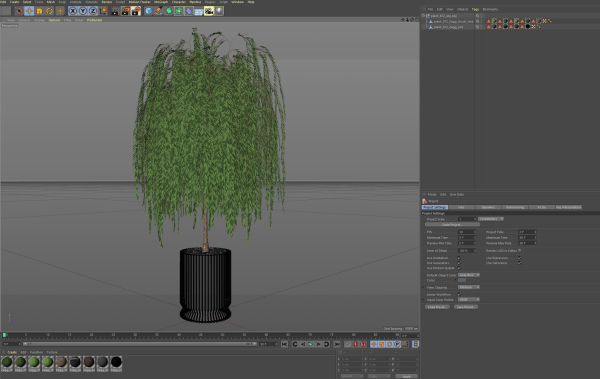
Task: Click the blue deformer objects icon
Action: point(189,11)
